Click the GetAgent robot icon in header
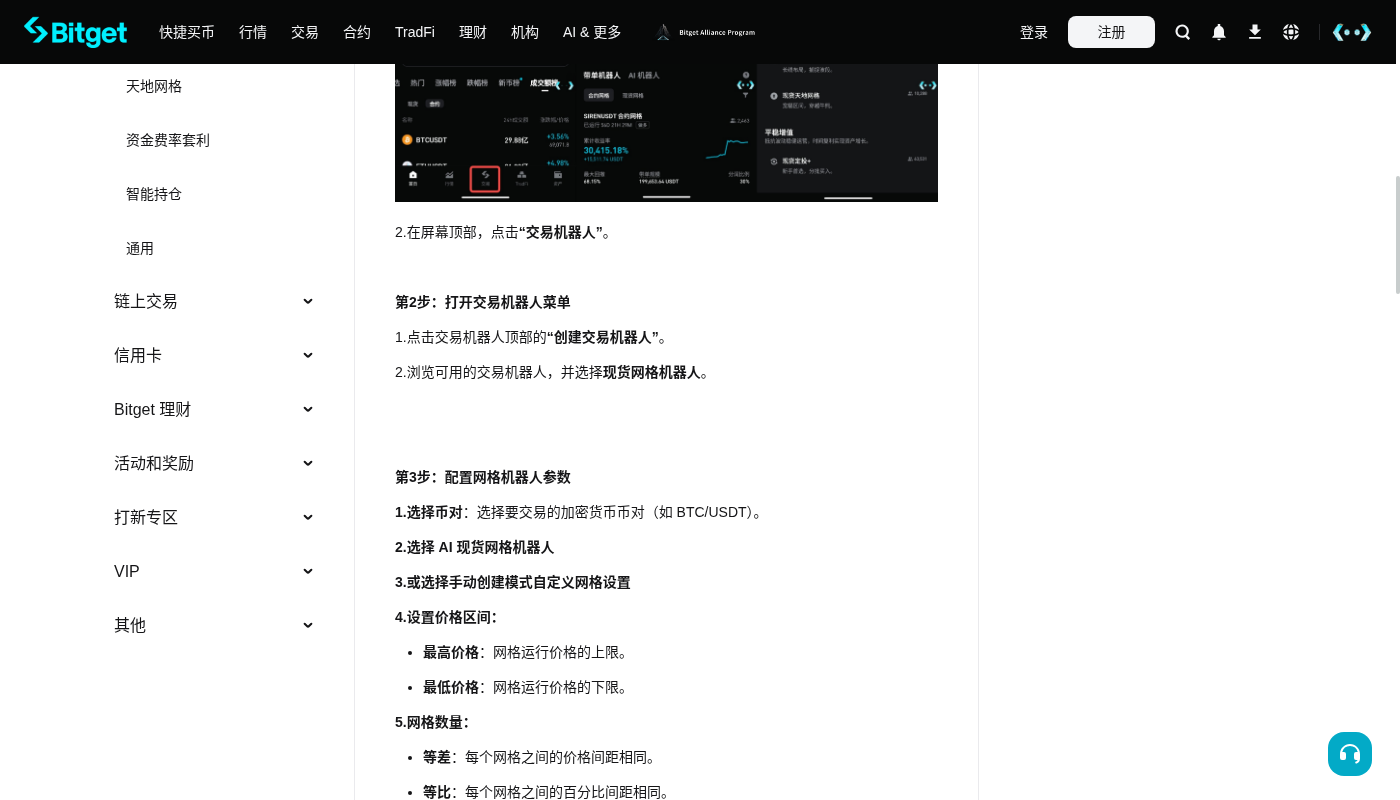The image size is (1400, 800). pyautogui.click(x=1352, y=32)
